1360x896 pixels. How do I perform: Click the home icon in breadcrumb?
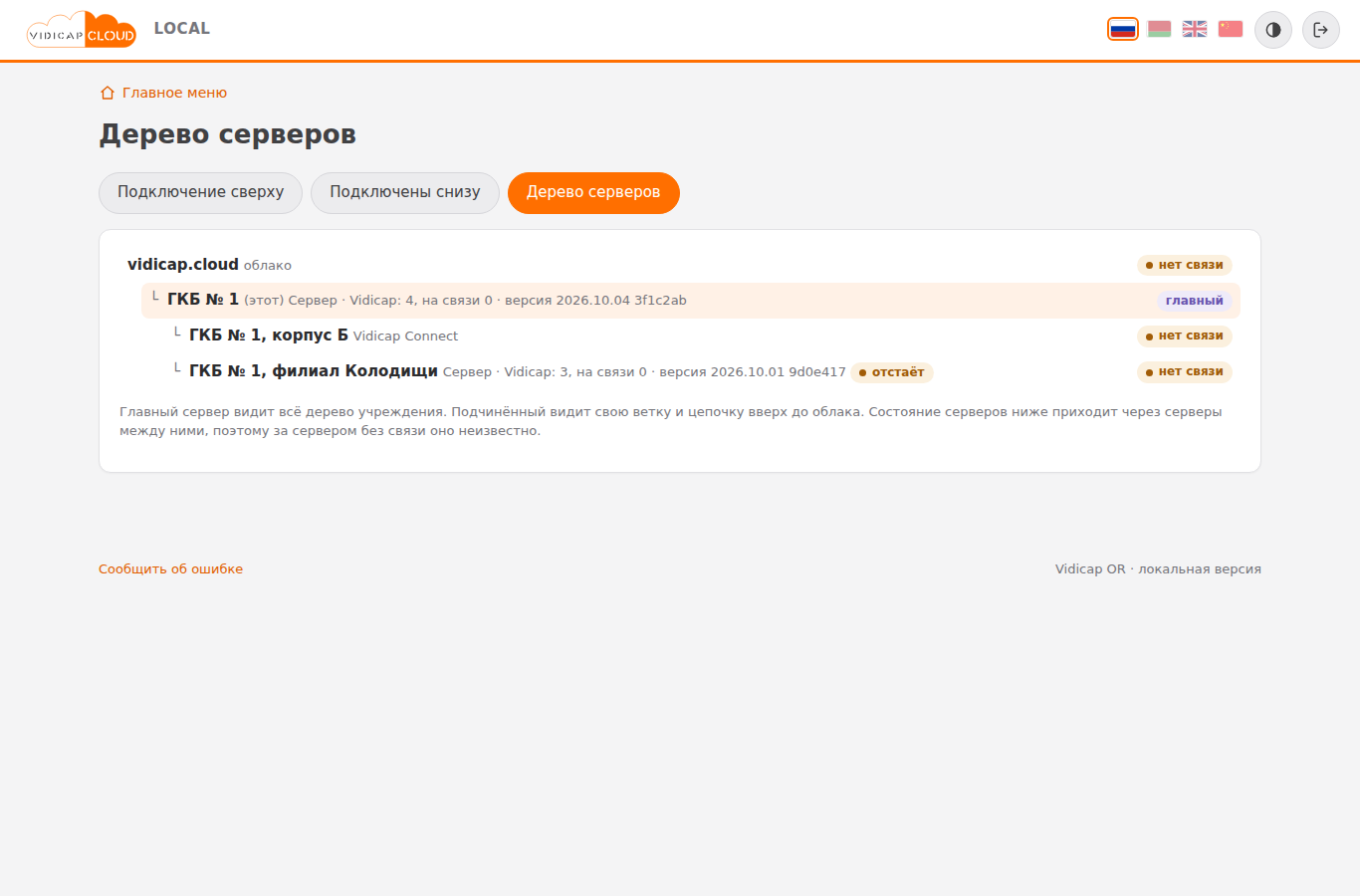pyautogui.click(x=108, y=93)
